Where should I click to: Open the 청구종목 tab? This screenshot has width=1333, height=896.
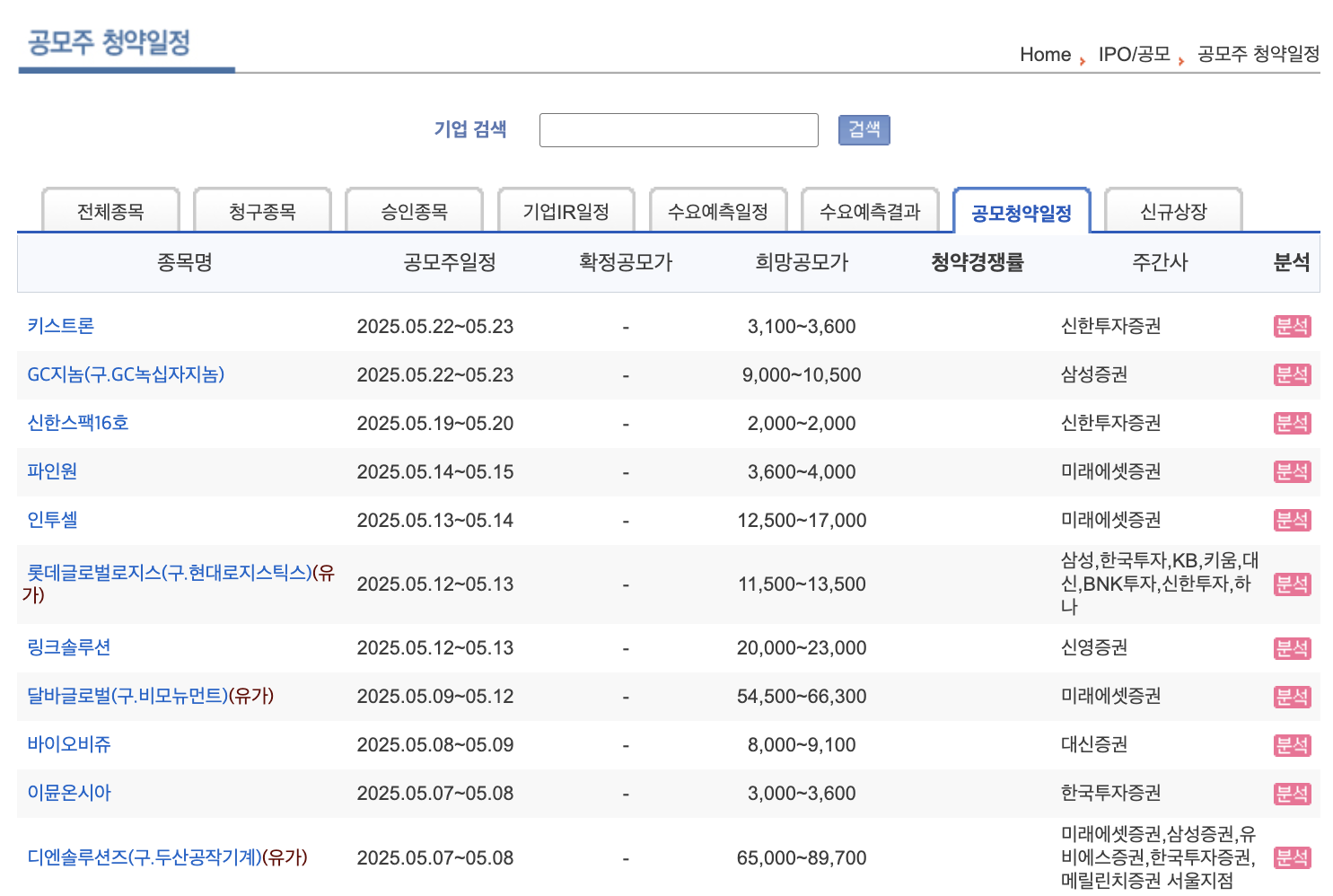tap(262, 210)
